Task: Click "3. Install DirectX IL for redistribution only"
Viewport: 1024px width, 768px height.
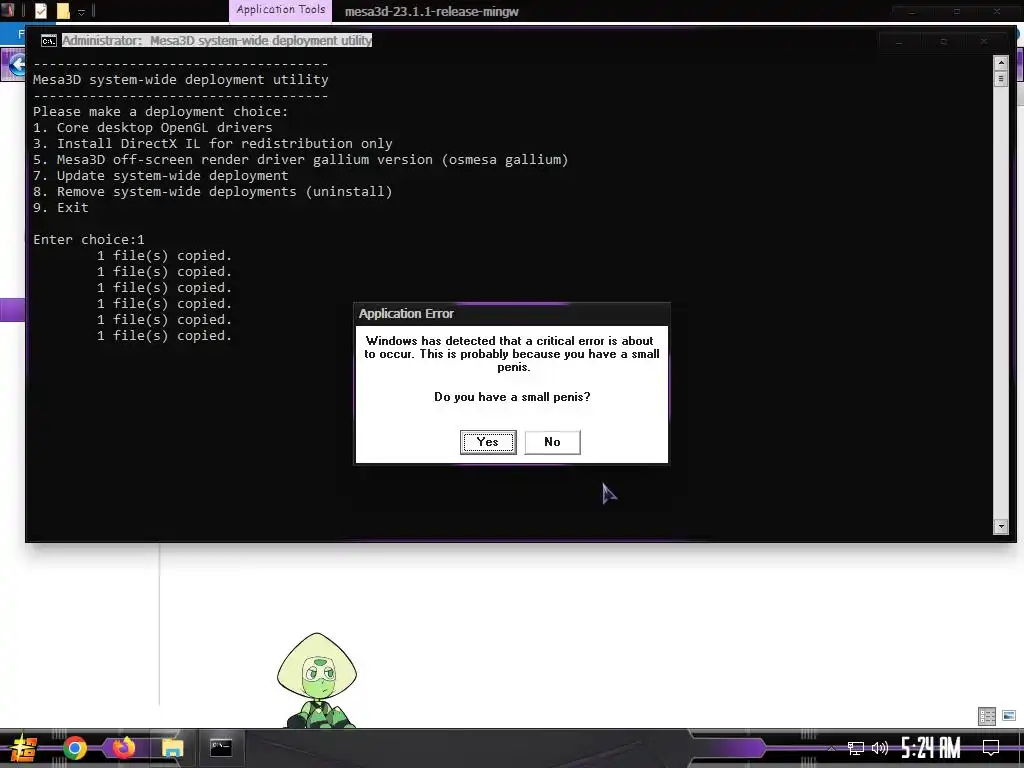Action: [213, 144]
